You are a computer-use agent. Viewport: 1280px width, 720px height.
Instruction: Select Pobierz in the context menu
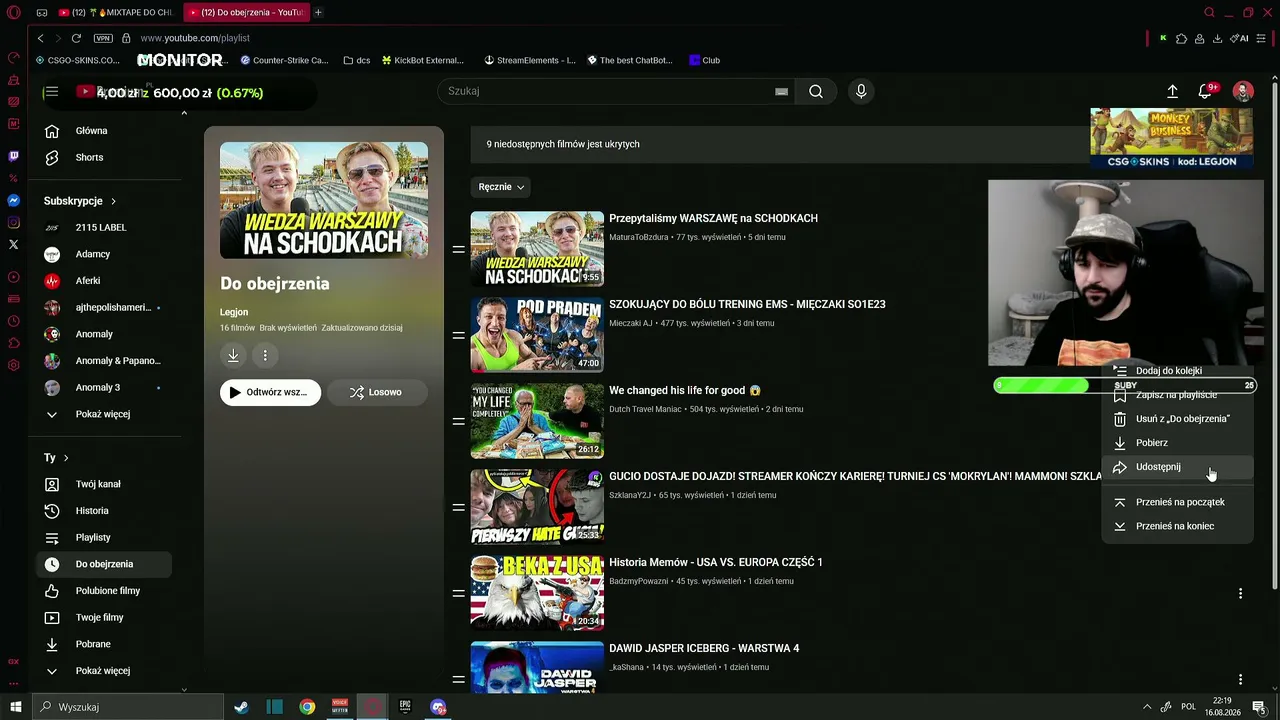(1177, 443)
